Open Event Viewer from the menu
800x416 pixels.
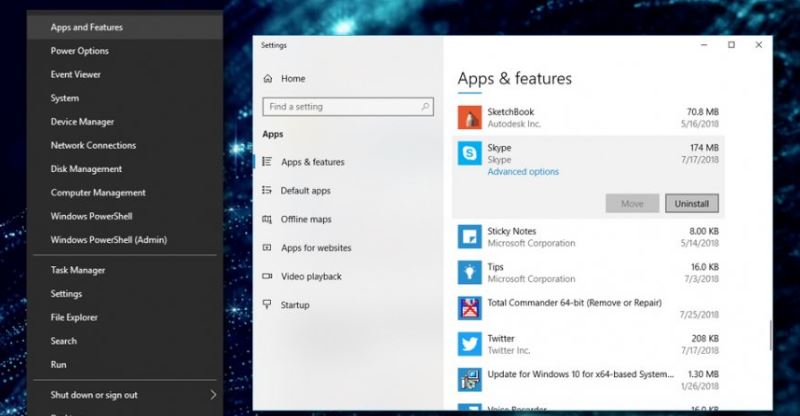125,75
